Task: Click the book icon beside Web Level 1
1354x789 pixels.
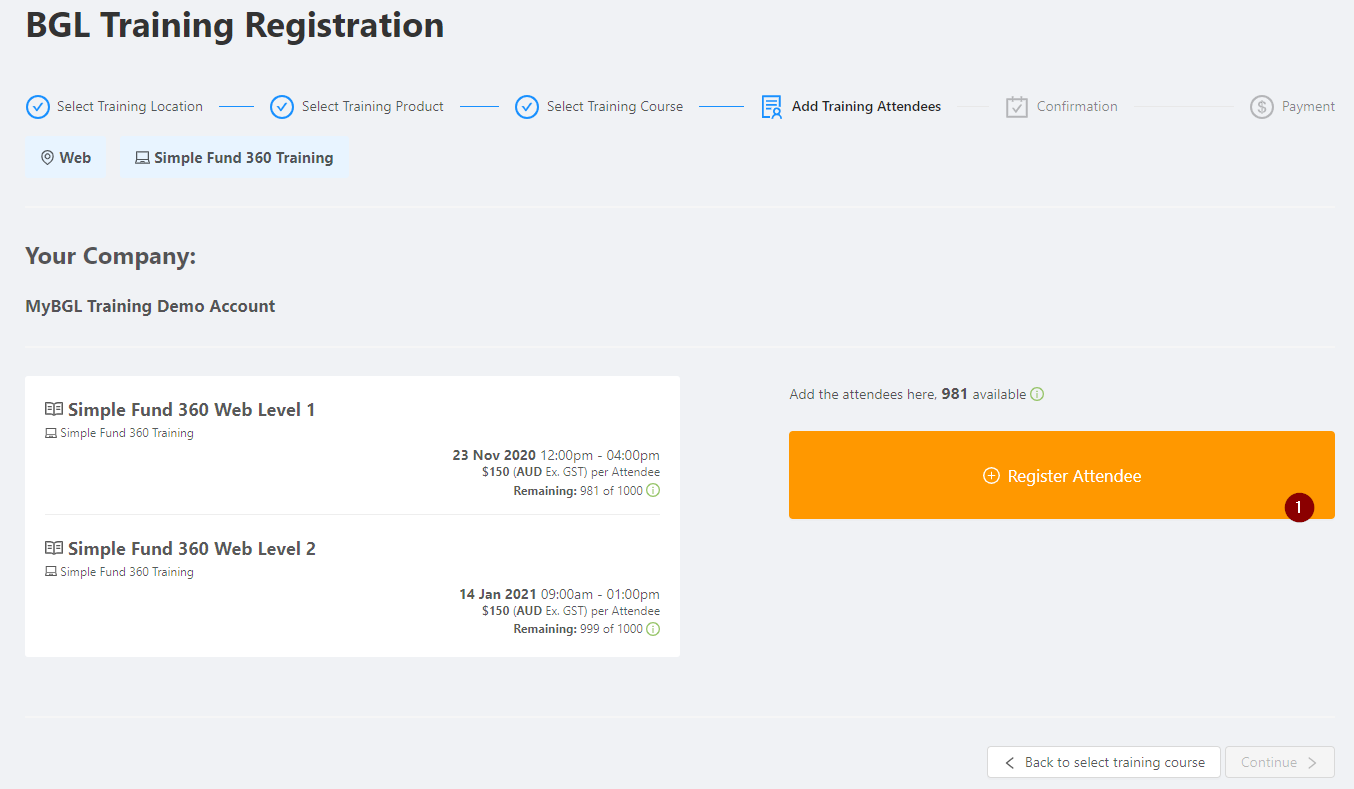Action: (x=54, y=409)
